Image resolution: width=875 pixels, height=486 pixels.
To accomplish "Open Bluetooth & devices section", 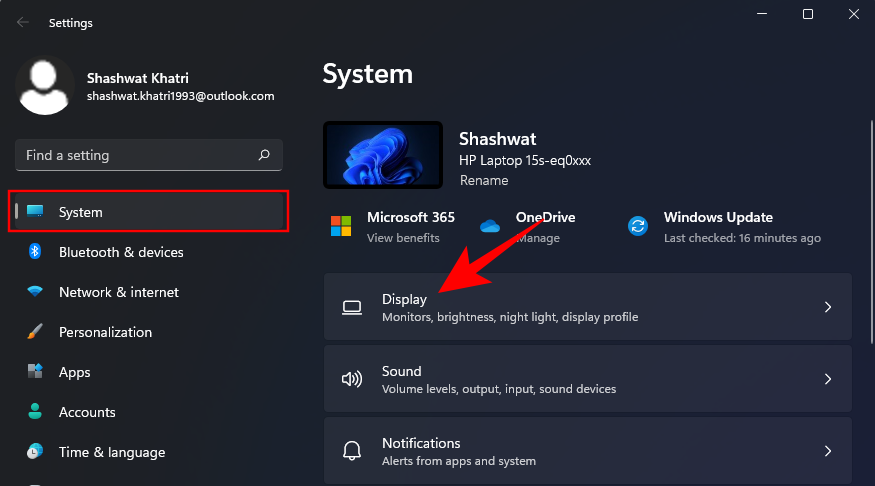I will point(121,252).
